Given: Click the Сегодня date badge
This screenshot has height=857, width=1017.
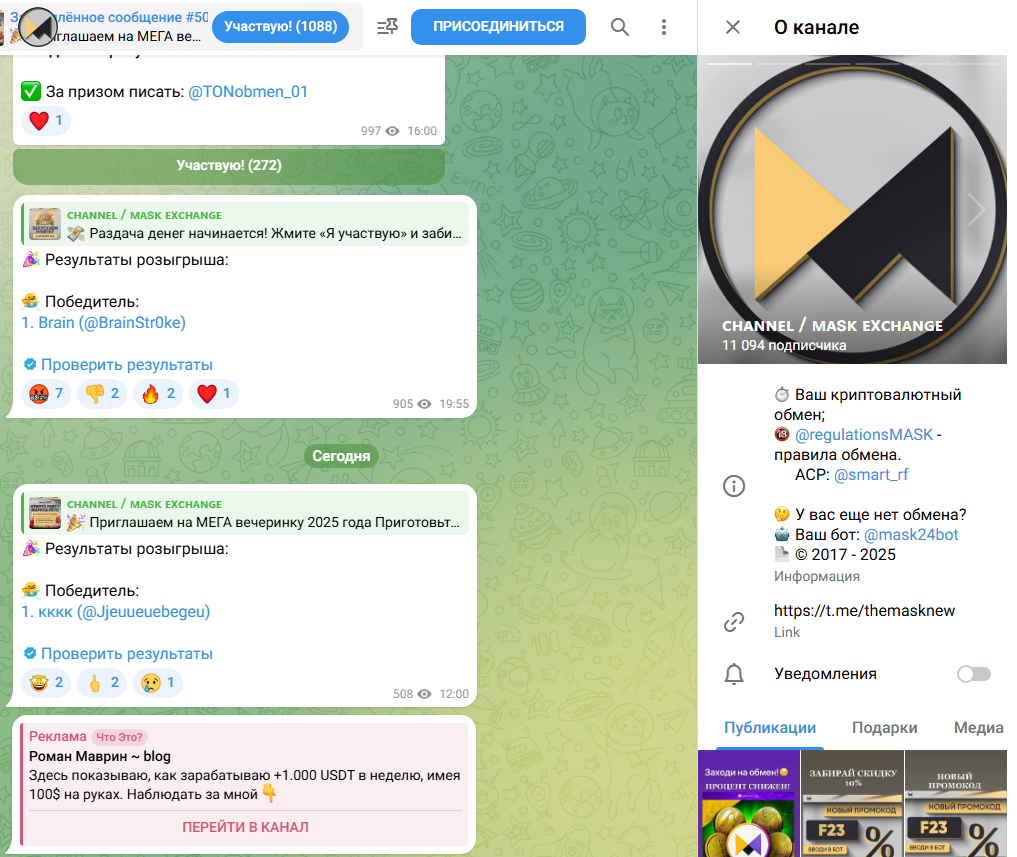Looking at the screenshot, I should (x=341, y=456).
